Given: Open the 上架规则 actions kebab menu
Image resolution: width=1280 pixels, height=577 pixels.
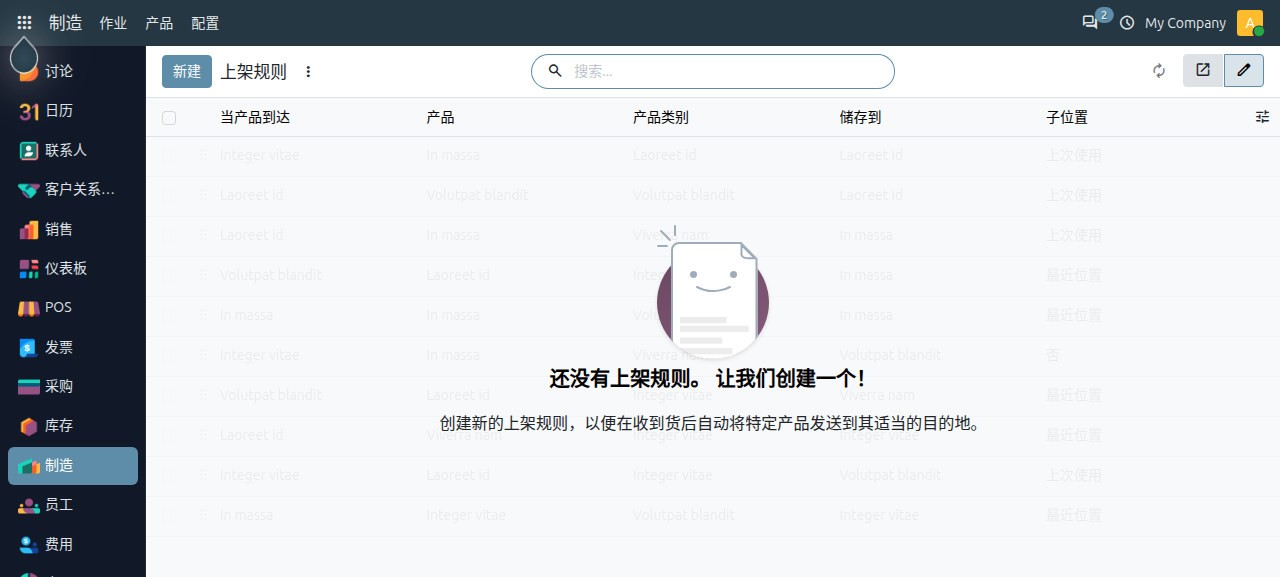Looking at the screenshot, I should click(308, 72).
